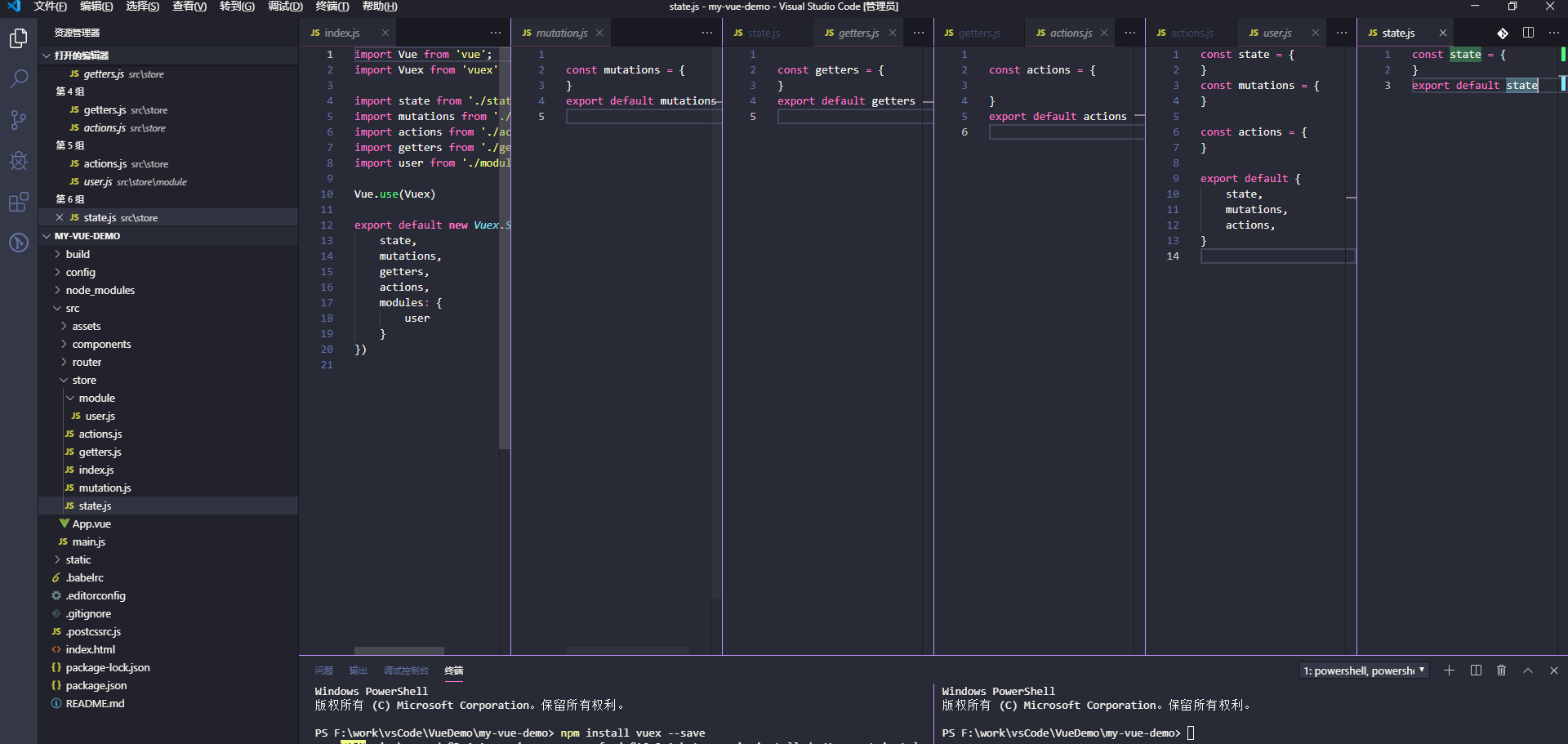The width and height of the screenshot is (1568, 744).
Task: Focus the right PowerShell terminal prompt
Action: coord(1190,733)
